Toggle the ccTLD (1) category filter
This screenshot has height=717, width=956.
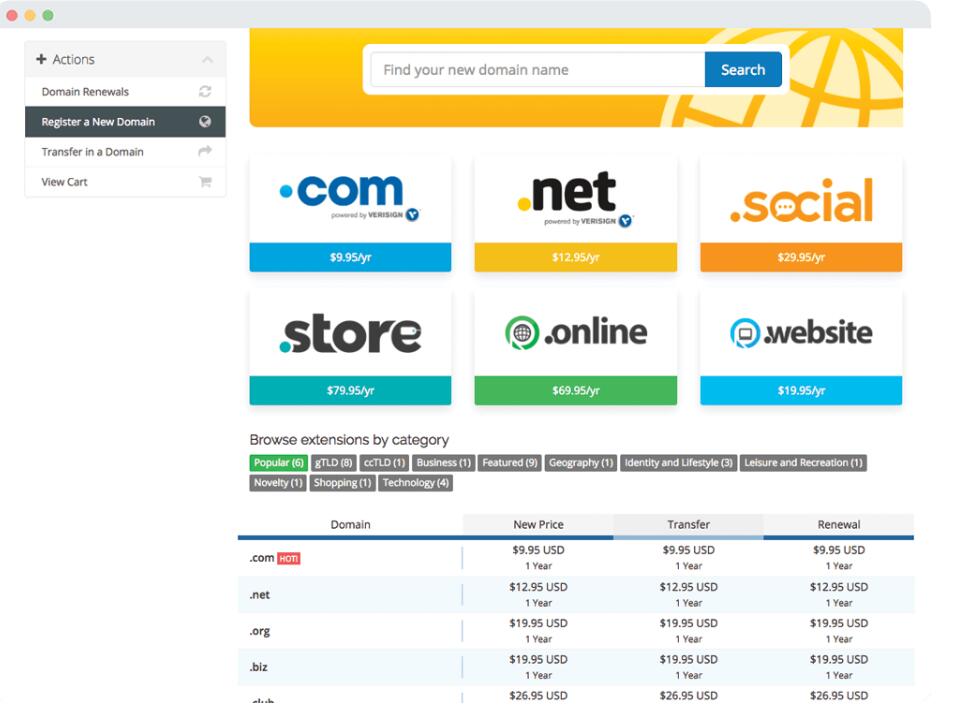[x=384, y=463]
